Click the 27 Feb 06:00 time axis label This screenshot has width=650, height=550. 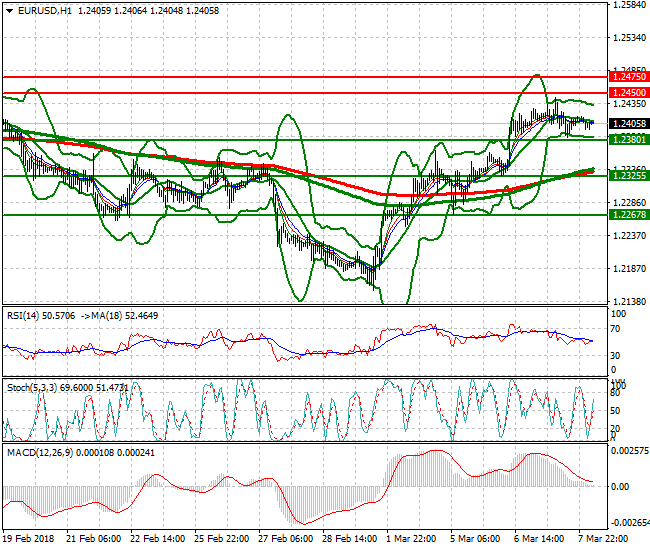(286, 538)
